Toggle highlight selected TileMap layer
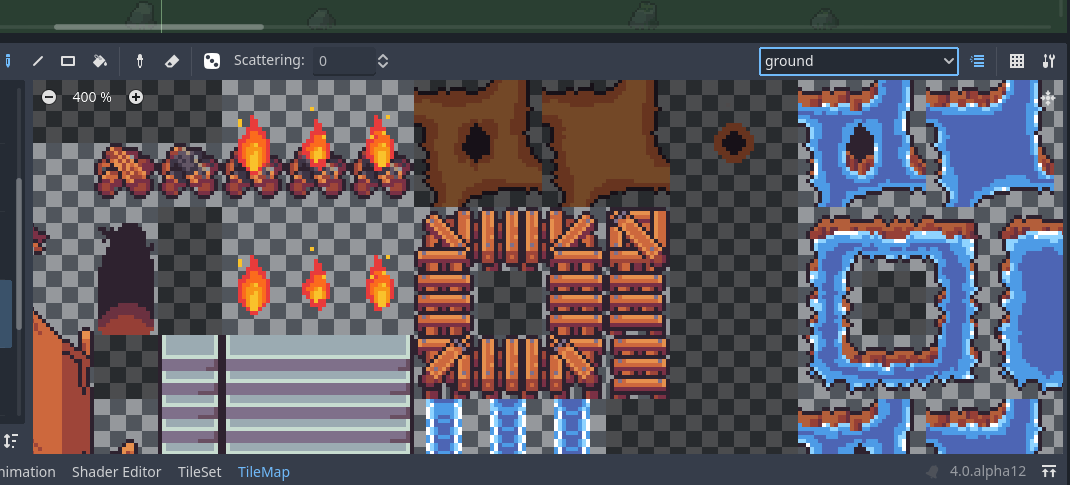 (x=977, y=61)
